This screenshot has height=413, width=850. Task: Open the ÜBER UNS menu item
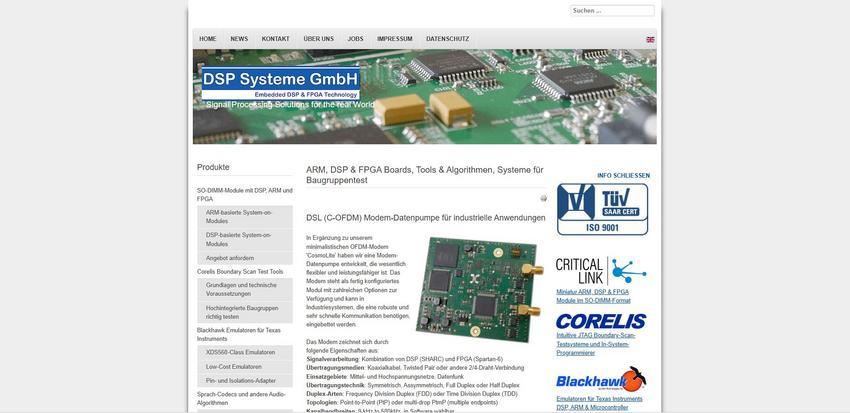click(319, 39)
